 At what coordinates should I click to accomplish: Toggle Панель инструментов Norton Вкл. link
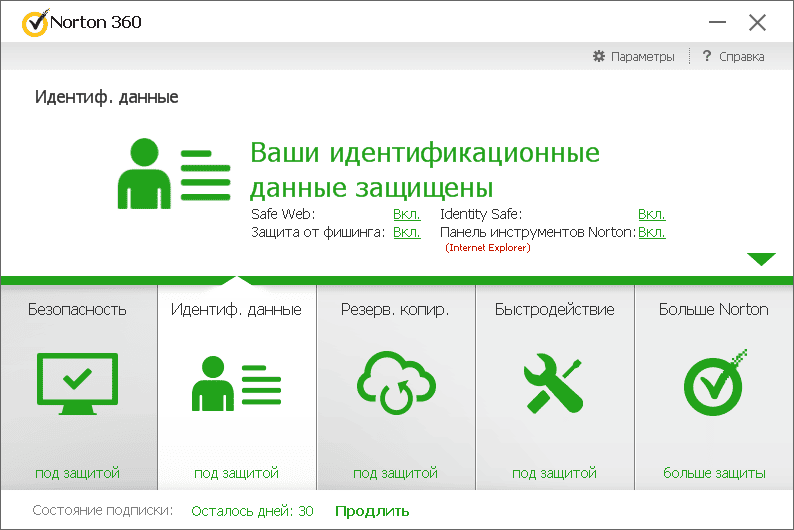coord(652,232)
